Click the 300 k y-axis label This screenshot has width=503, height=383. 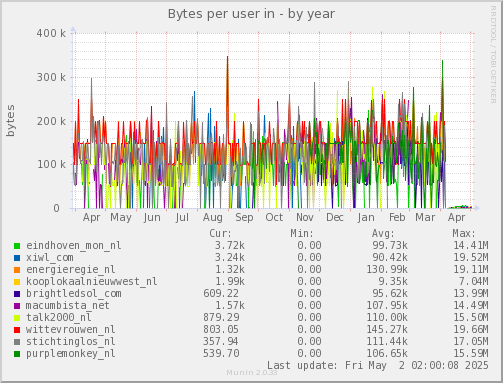51,77
